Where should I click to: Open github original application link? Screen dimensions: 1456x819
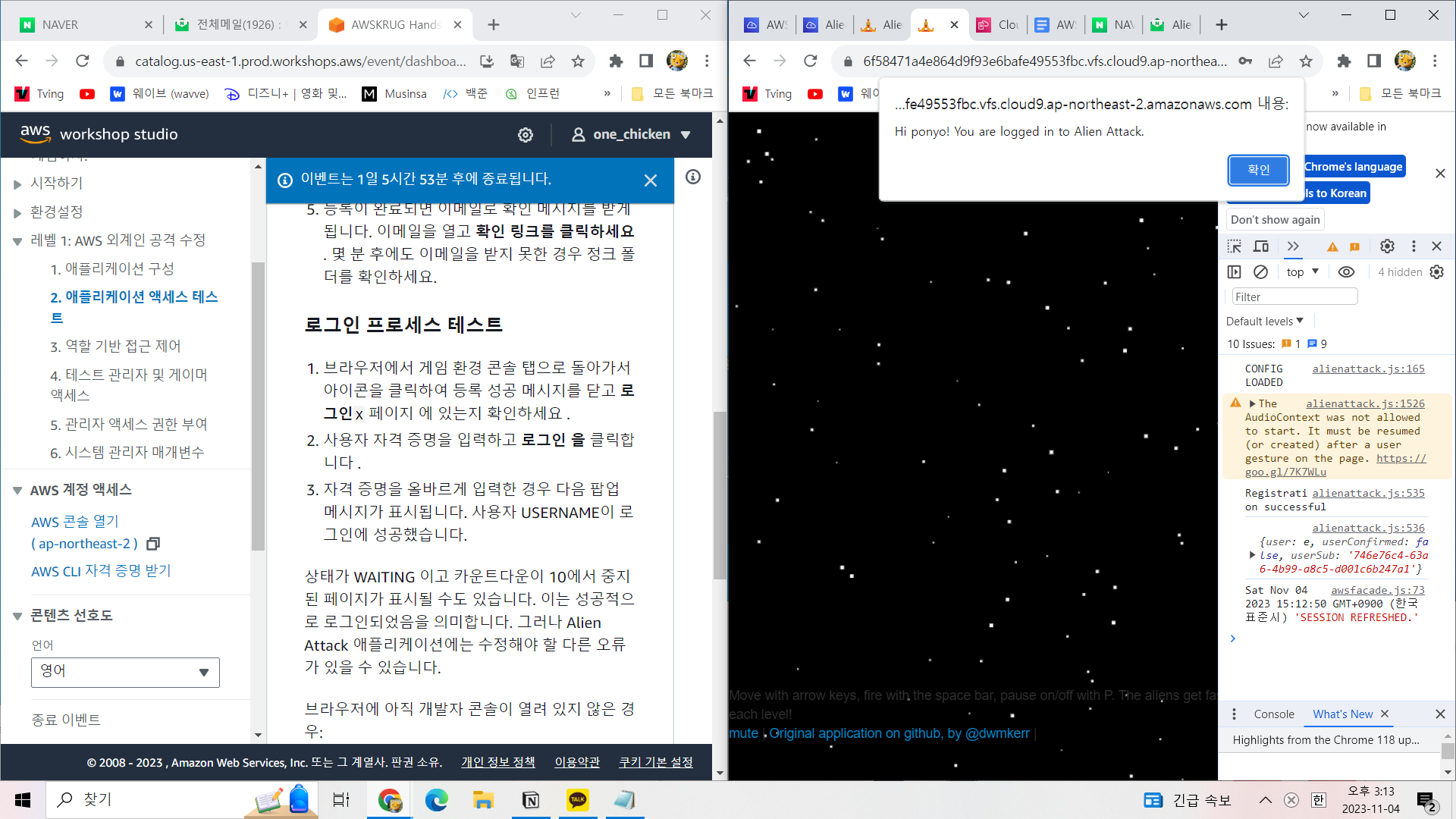[899, 733]
